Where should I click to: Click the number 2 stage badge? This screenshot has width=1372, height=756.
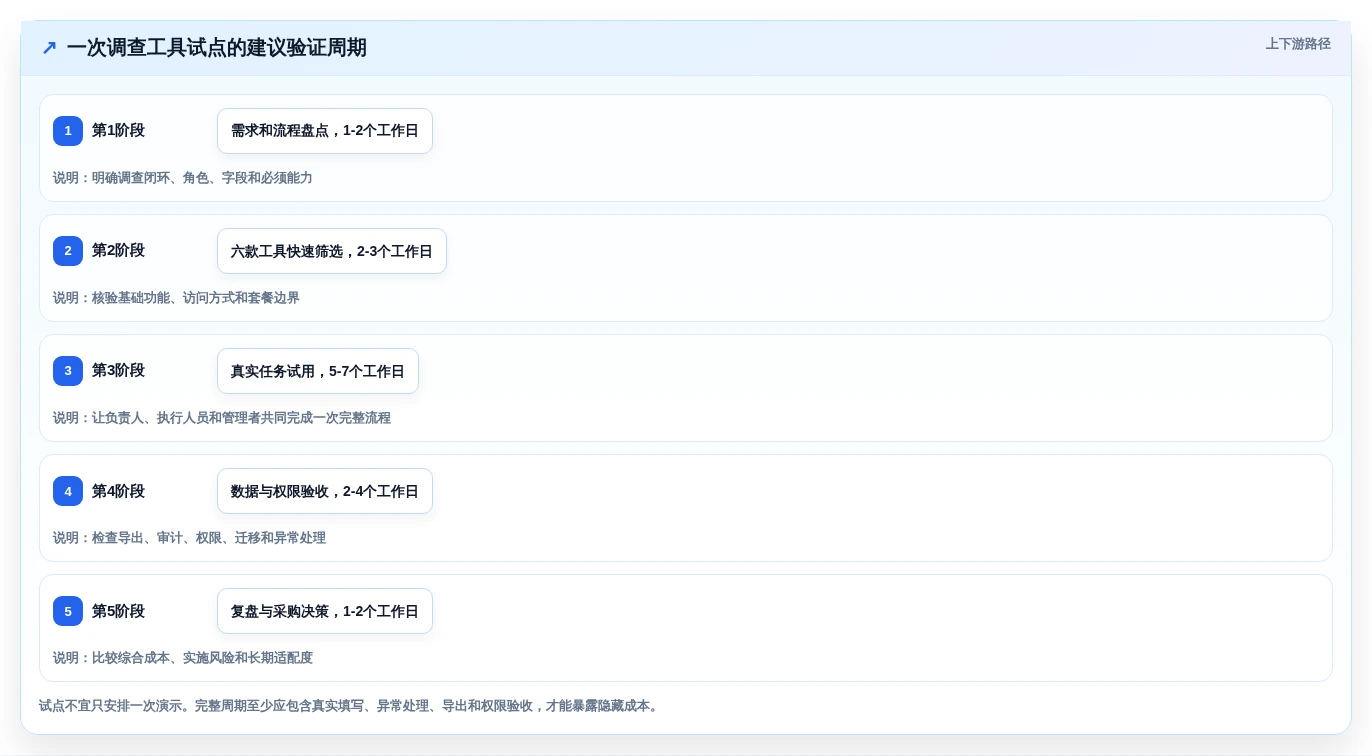point(68,251)
